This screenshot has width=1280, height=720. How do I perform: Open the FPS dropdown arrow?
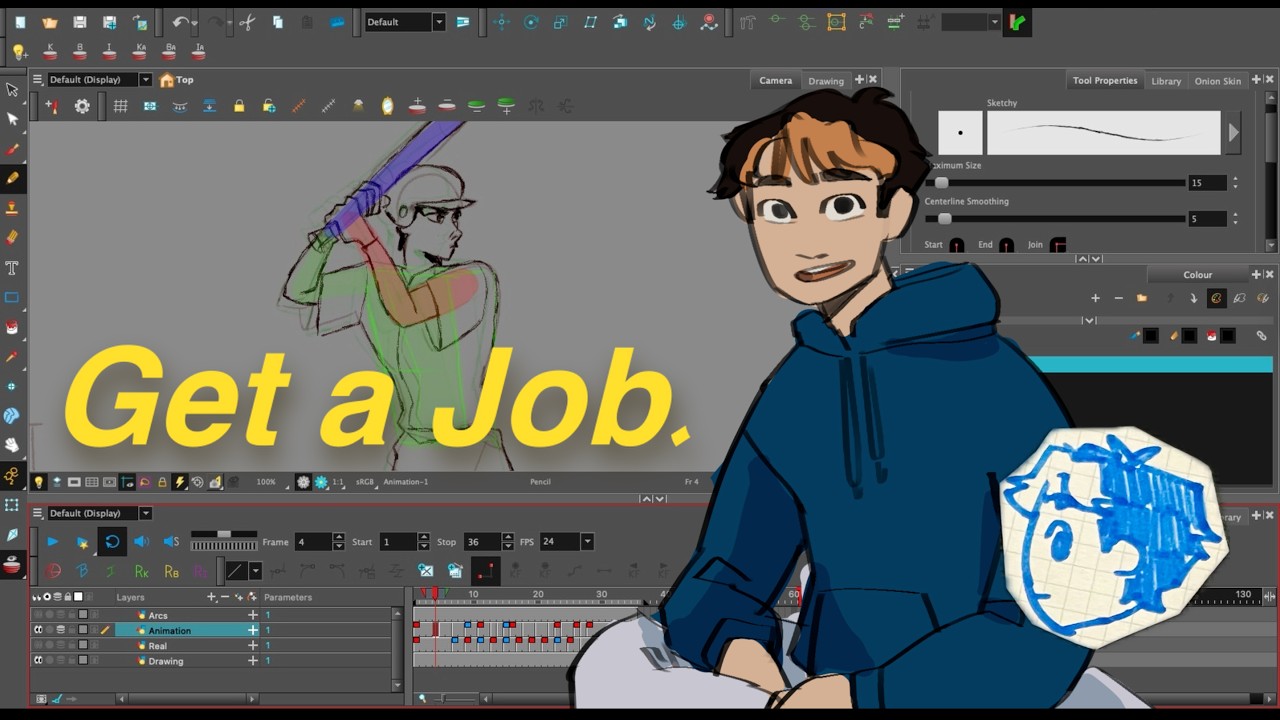[587, 542]
